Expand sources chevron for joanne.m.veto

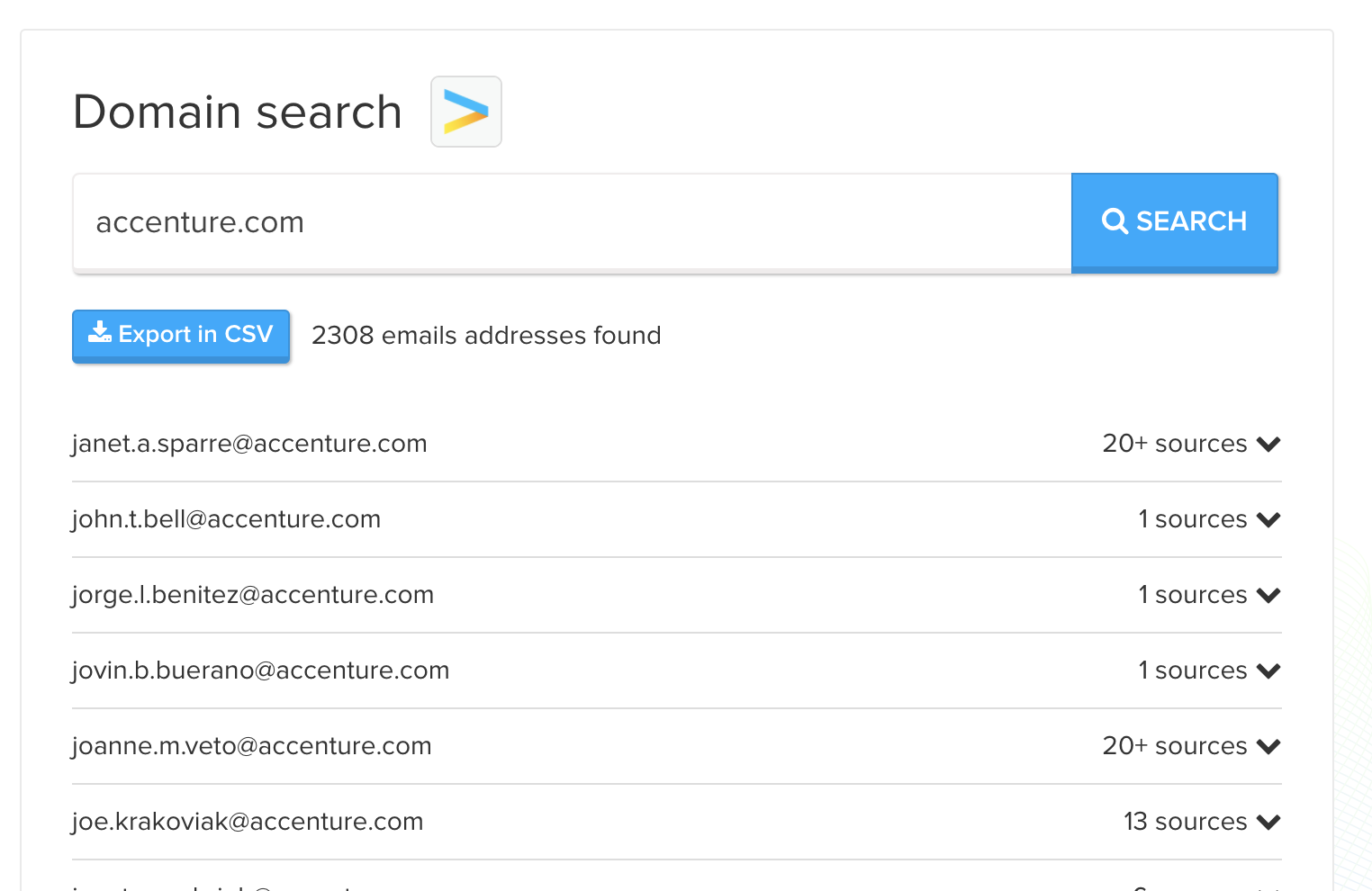tap(1268, 746)
